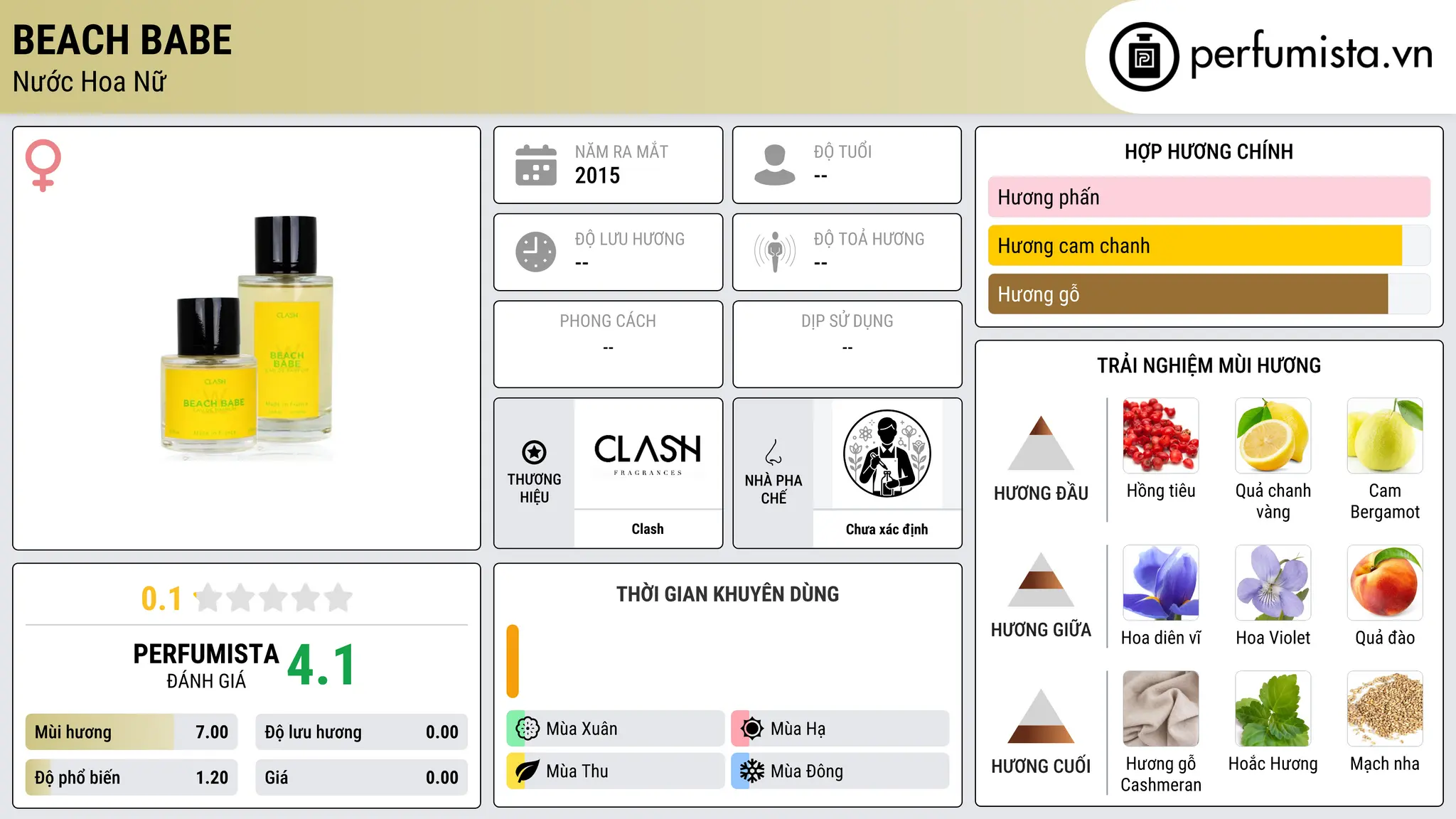
Task: Select the Hương gỗ accord bar
Action: [1209, 294]
